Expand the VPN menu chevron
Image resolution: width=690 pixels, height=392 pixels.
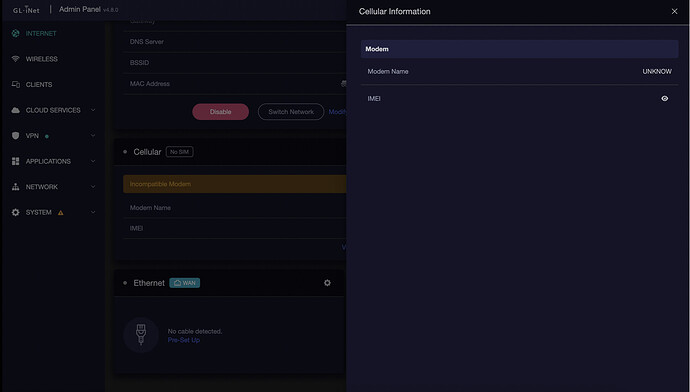pos(93,136)
